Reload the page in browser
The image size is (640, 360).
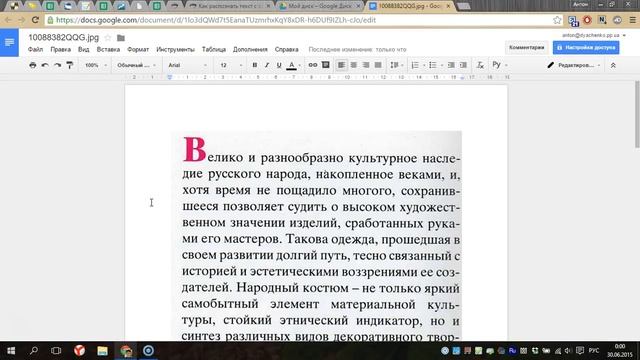(x=36, y=20)
